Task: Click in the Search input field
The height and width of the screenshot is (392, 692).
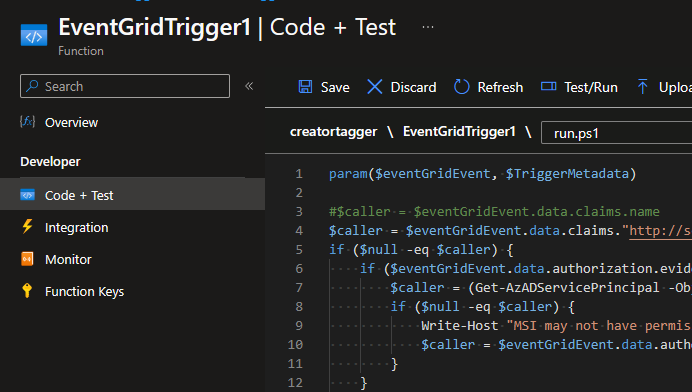Action: point(125,86)
